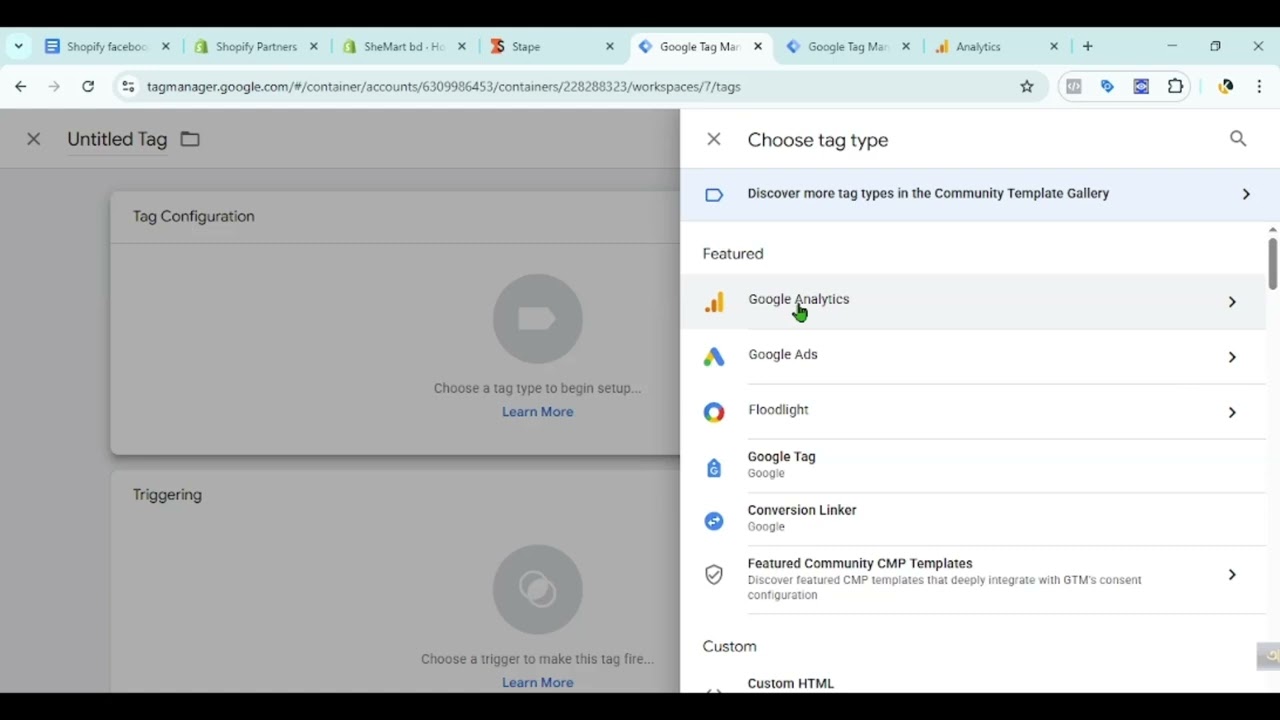Screen dimensions: 1280x720
Task: Go back to the previous page
Action: 21,87
